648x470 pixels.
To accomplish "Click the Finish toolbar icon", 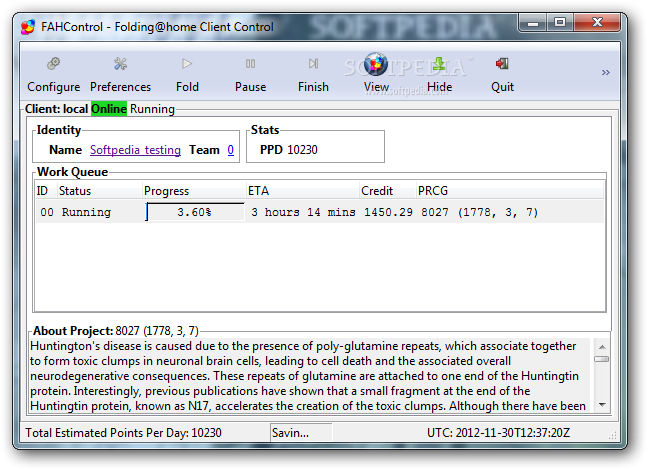I will [x=313, y=64].
